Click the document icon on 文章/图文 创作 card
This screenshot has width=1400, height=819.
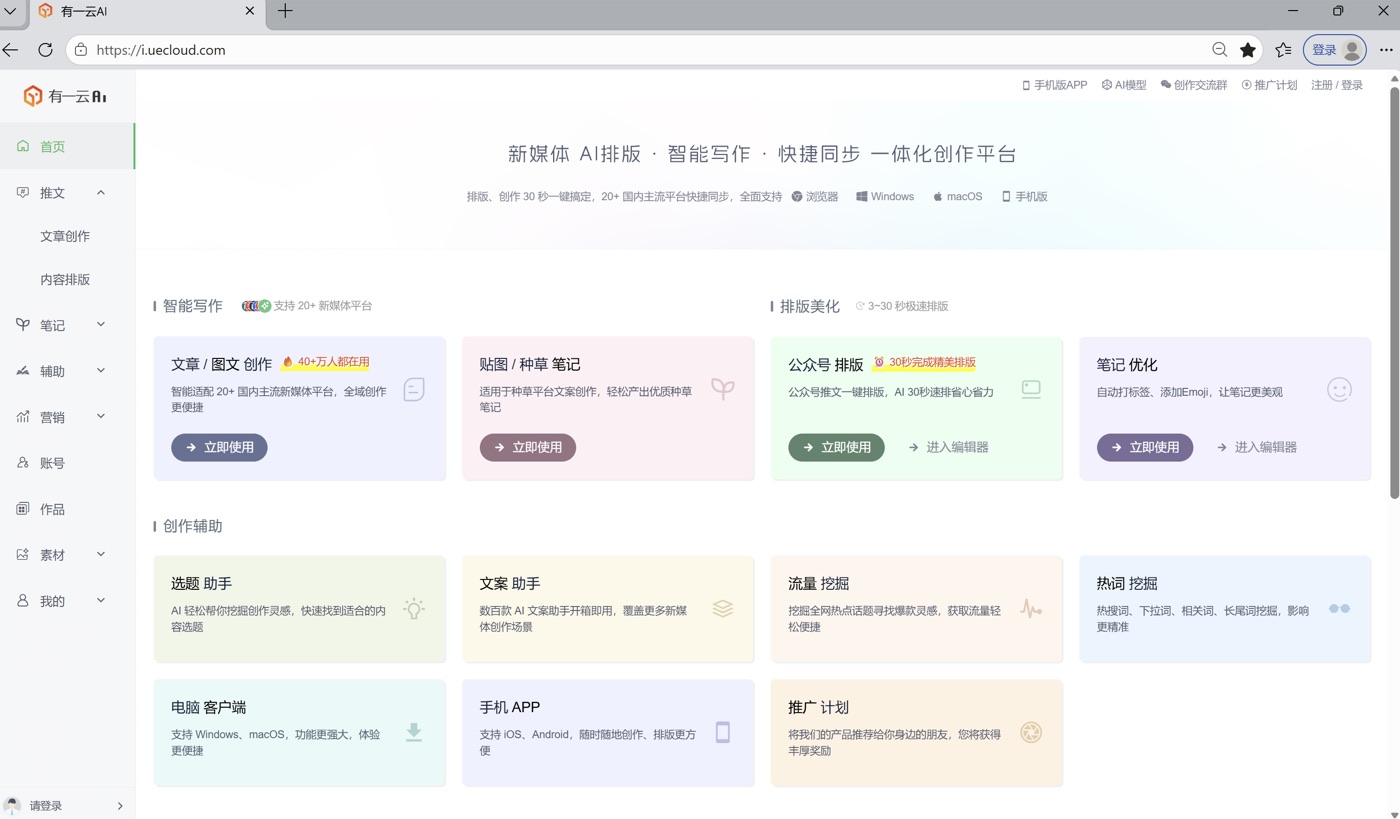point(414,389)
